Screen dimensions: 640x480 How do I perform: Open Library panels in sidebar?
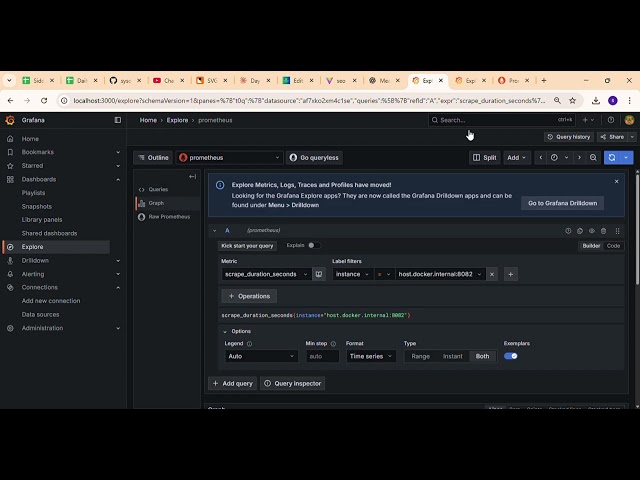[x=42, y=220]
